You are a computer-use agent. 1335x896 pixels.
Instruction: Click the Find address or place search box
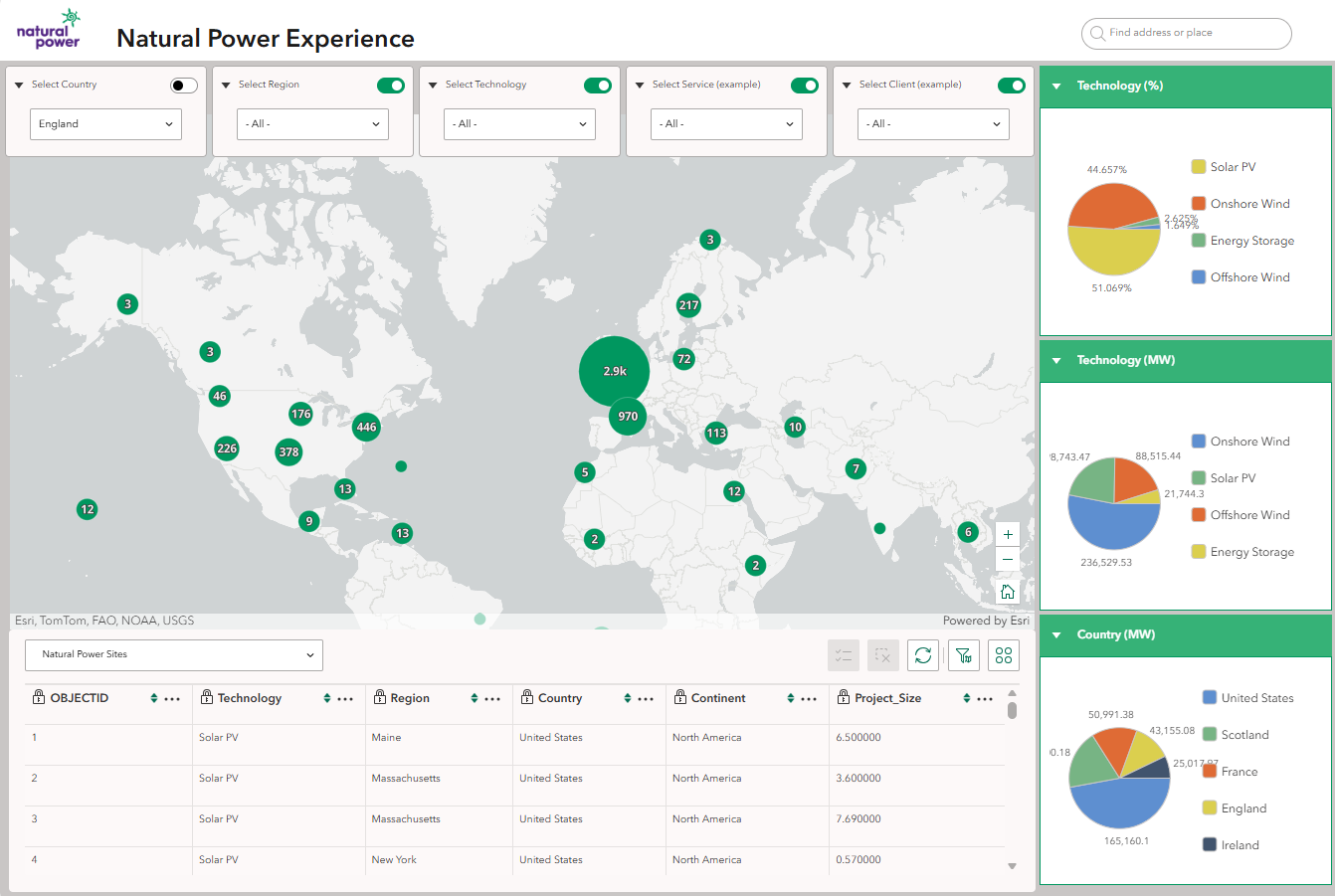pos(1186,33)
